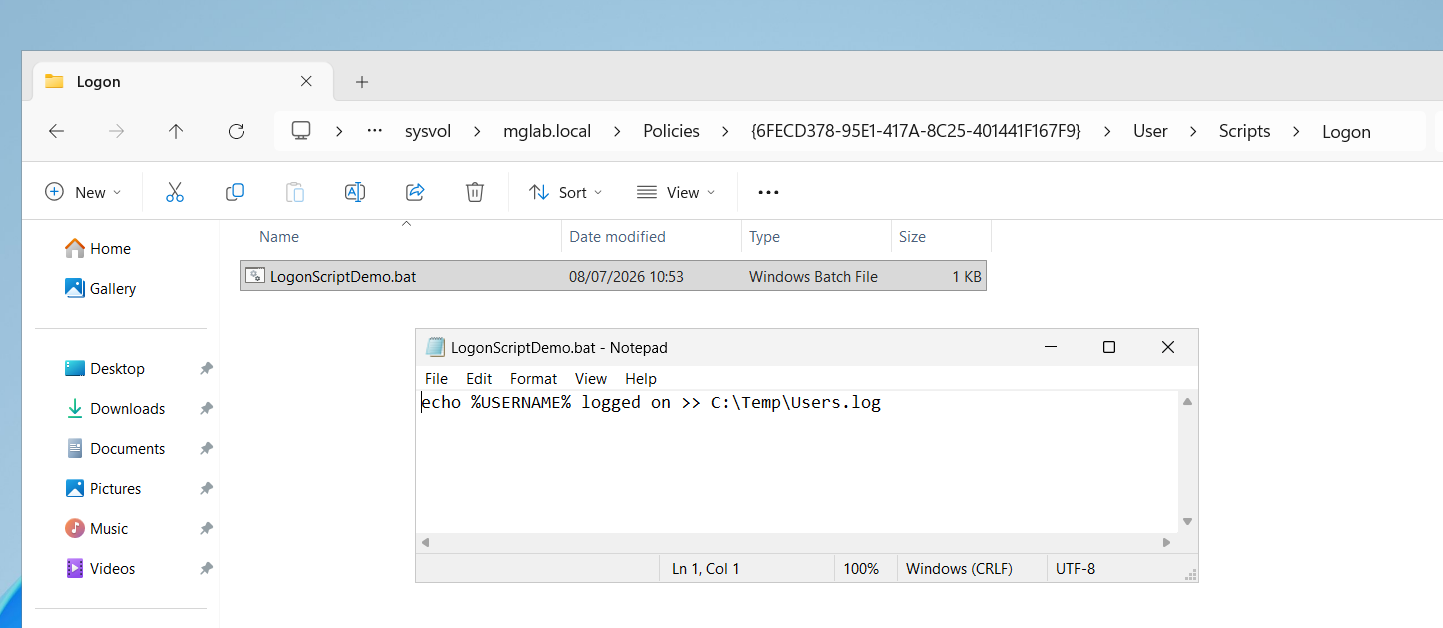Open the Sort dropdown
This screenshot has height=628, width=1443.
click(565, 192)
